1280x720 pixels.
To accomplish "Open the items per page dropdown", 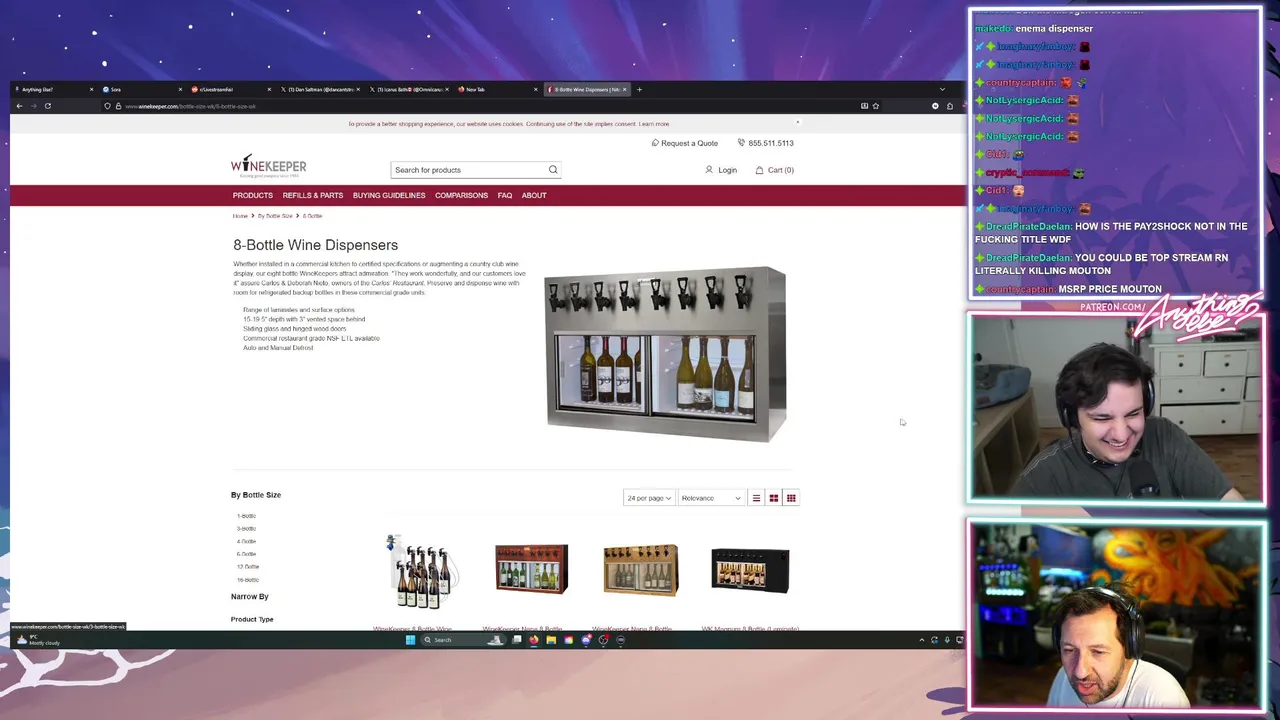I will click(649, 498).
